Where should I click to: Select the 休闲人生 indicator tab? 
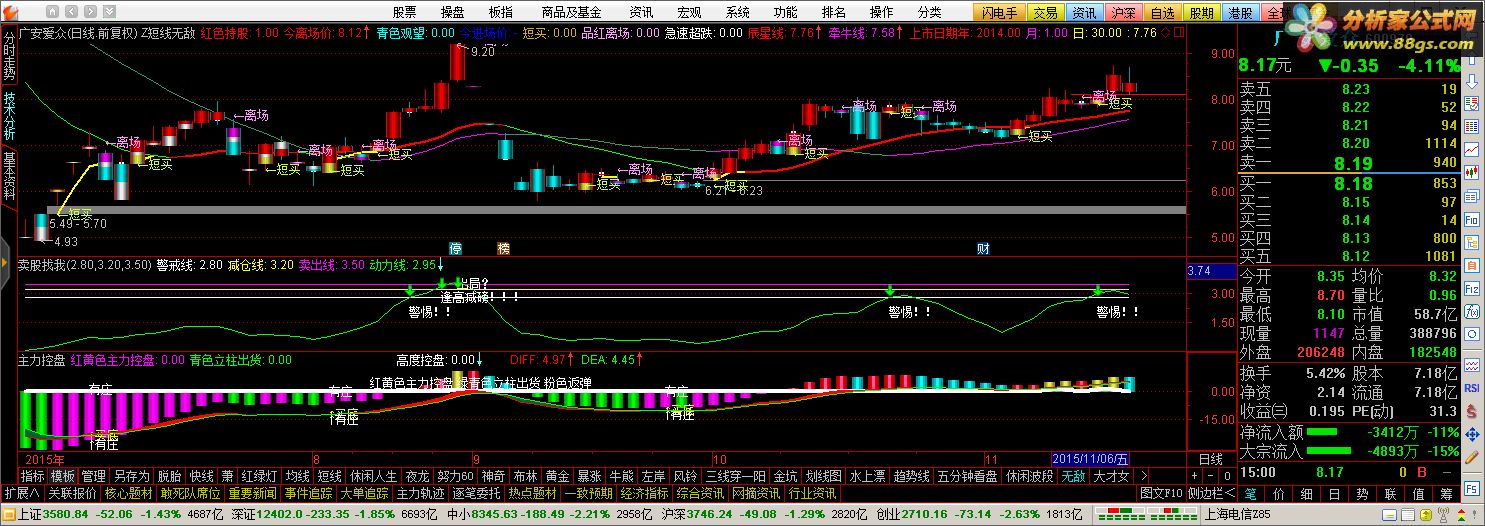pos(373,475)
